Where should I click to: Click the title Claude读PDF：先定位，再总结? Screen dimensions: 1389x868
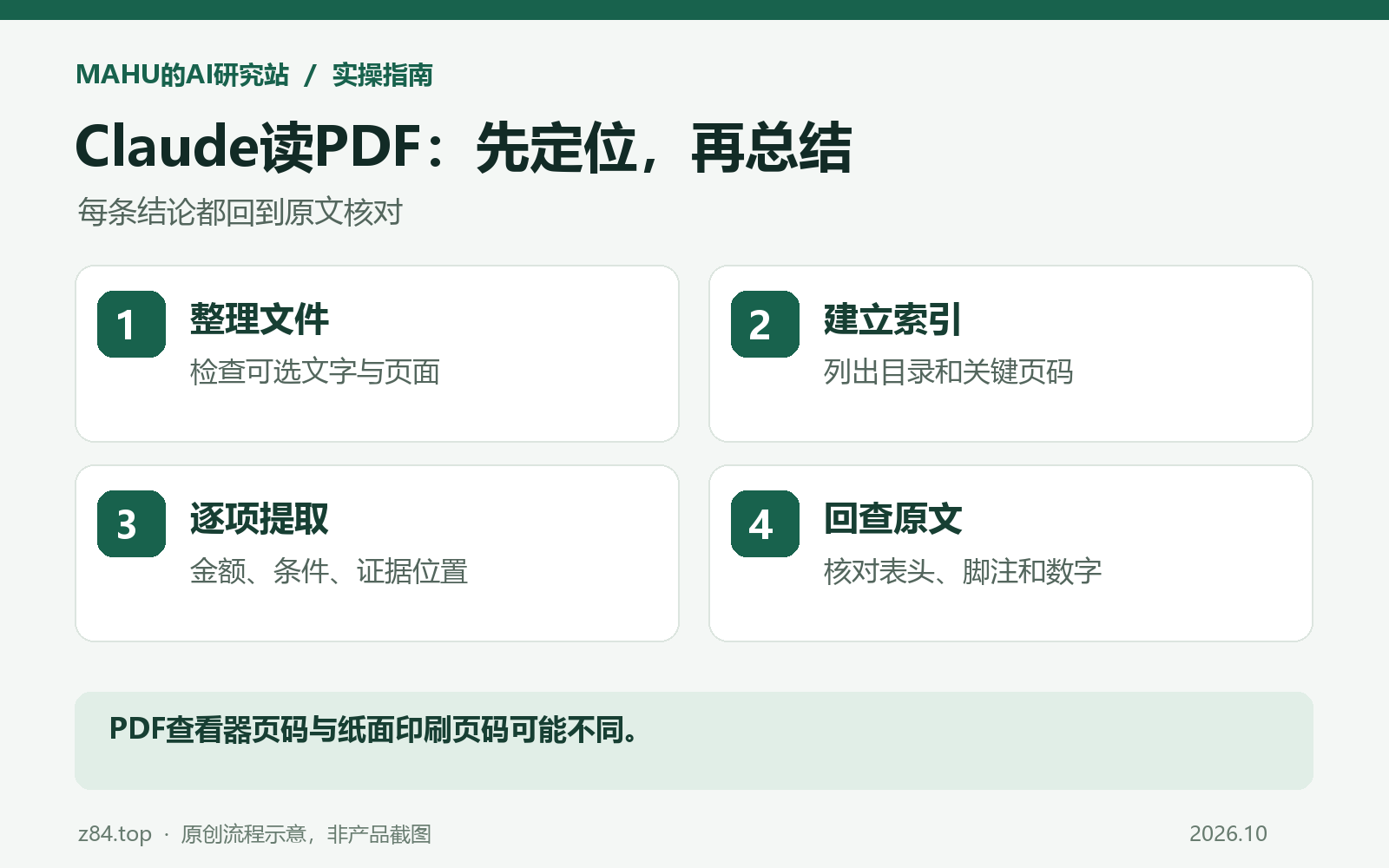point(464,147)
